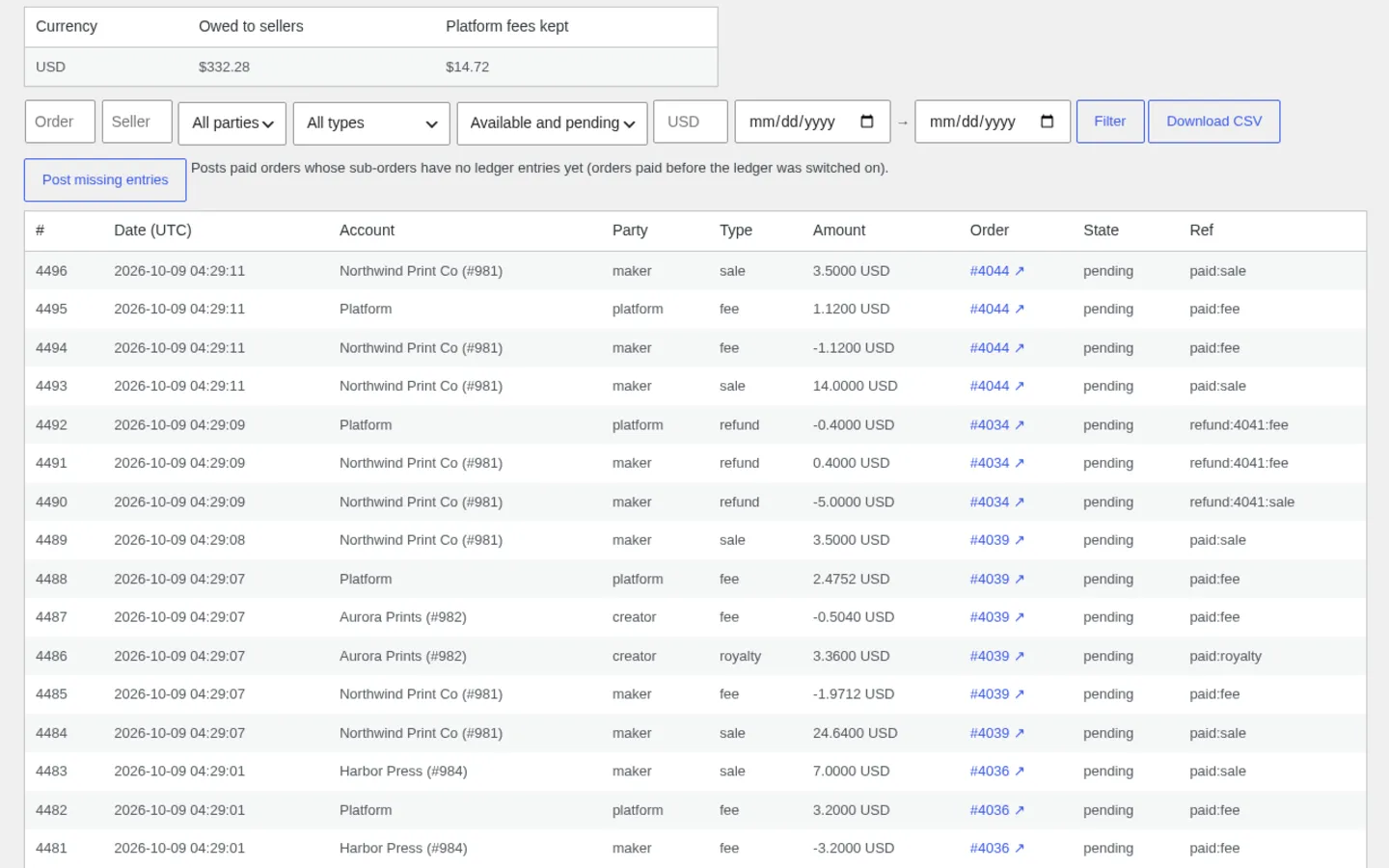Click the external-link arrow beside #4039 in row 4489
This screenshot has width=1389, height=868.
[x=1020, y=540]
